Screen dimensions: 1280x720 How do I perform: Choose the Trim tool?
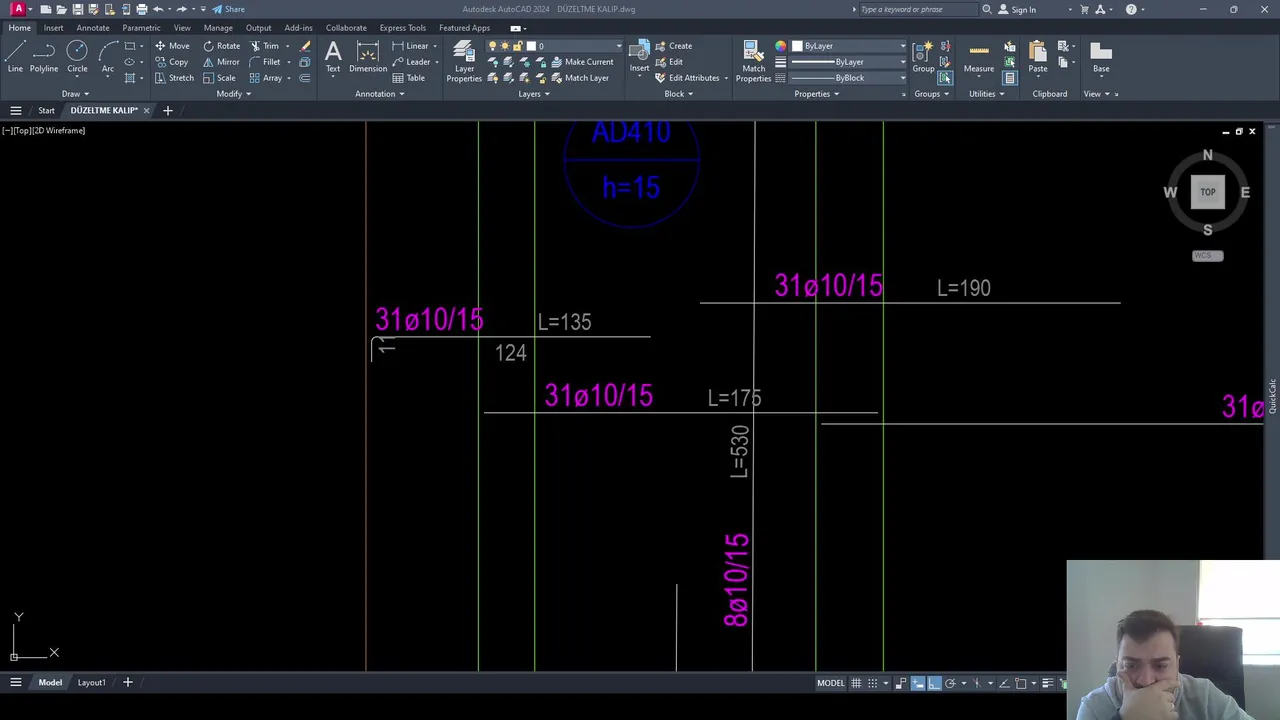(265, 46)
